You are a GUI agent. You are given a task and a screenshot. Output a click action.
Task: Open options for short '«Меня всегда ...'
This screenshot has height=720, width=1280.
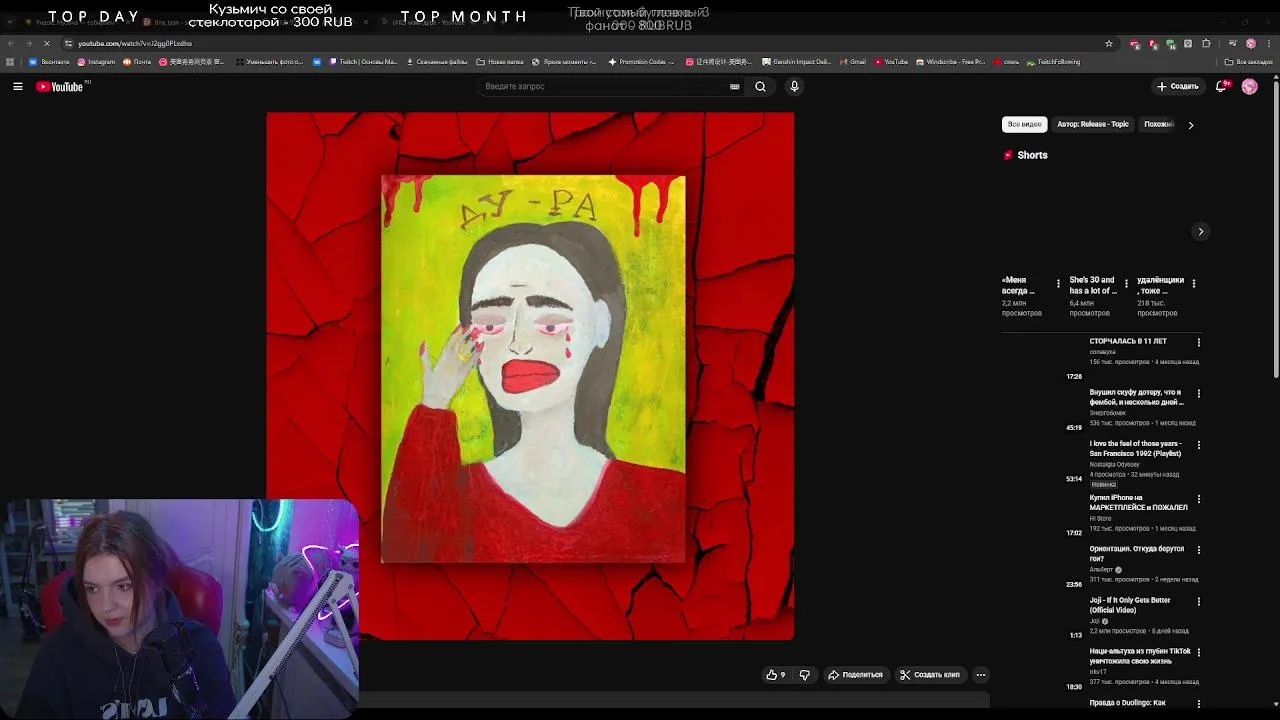pos(1058,284)
